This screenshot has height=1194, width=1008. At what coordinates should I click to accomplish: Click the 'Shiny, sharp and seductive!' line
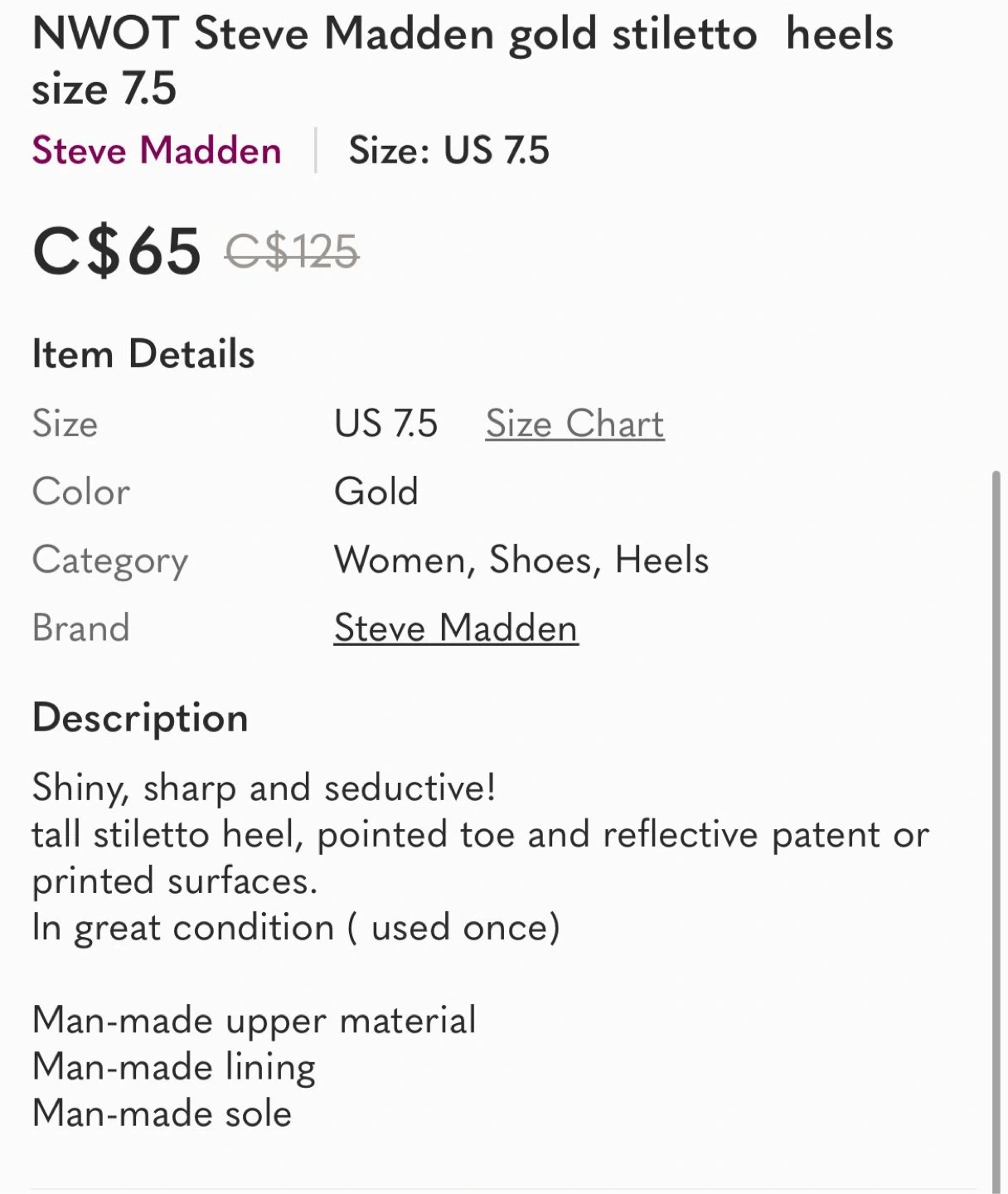[x=264, y=788]
